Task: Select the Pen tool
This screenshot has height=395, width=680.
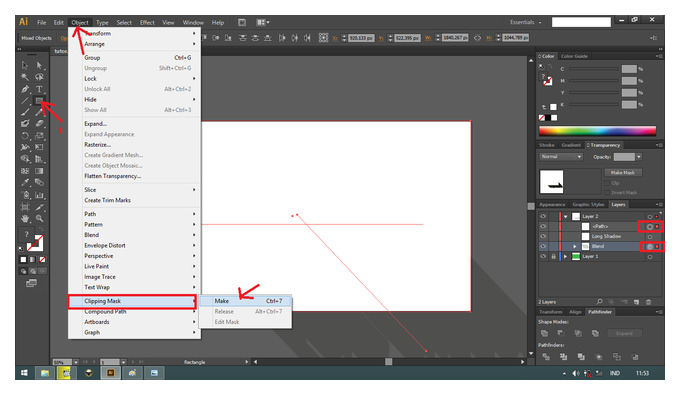Action: pyautogui.click(x=25, y=89)
